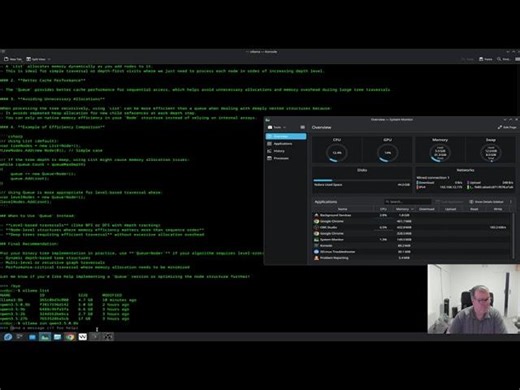Image resolution: width=520 pixels, height=390 pixels.
Task: Open the application launcher on taskbar
Action: [x=8, y=337]
